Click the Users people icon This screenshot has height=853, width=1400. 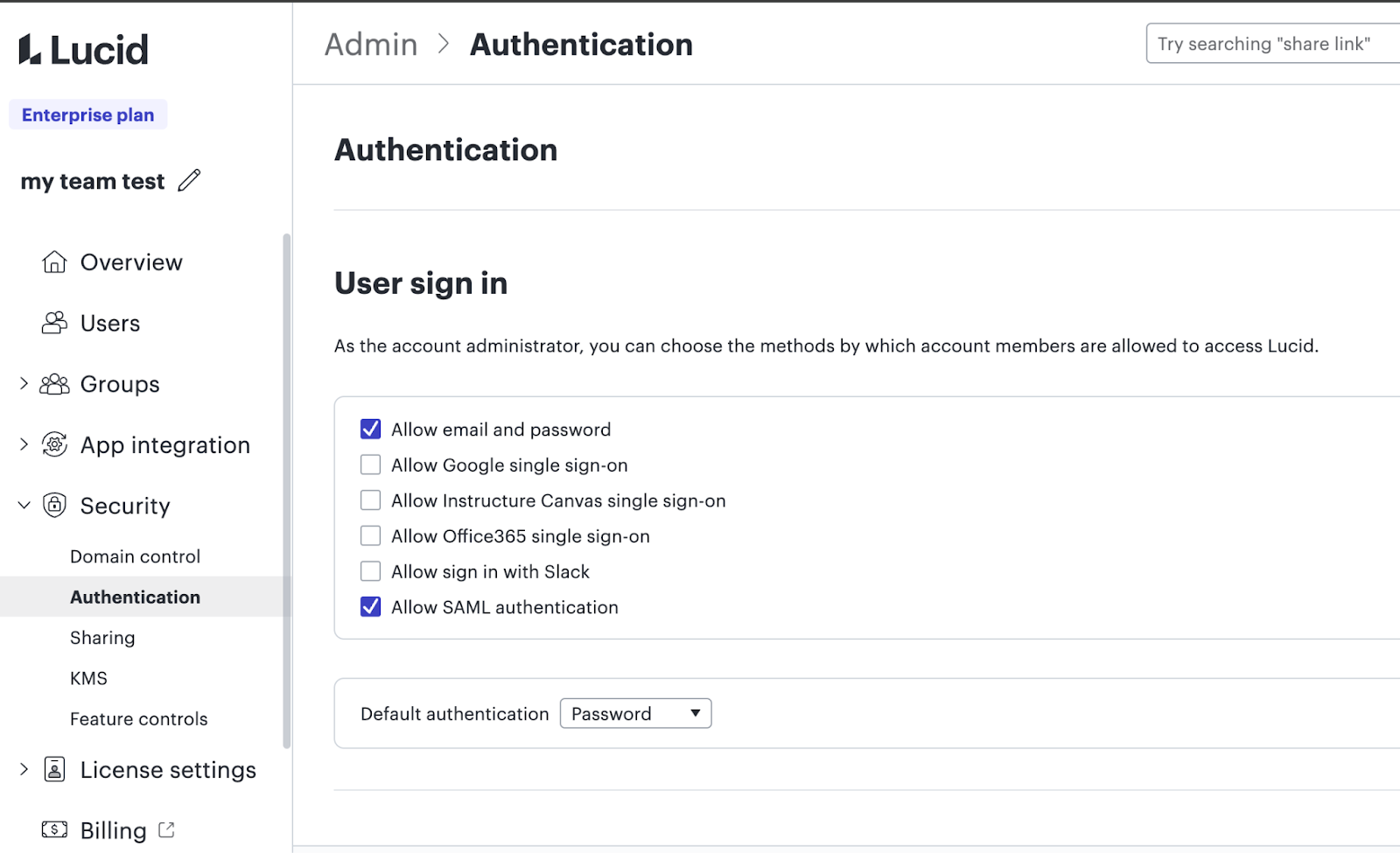pyautogui.click(x=54, y=323)
